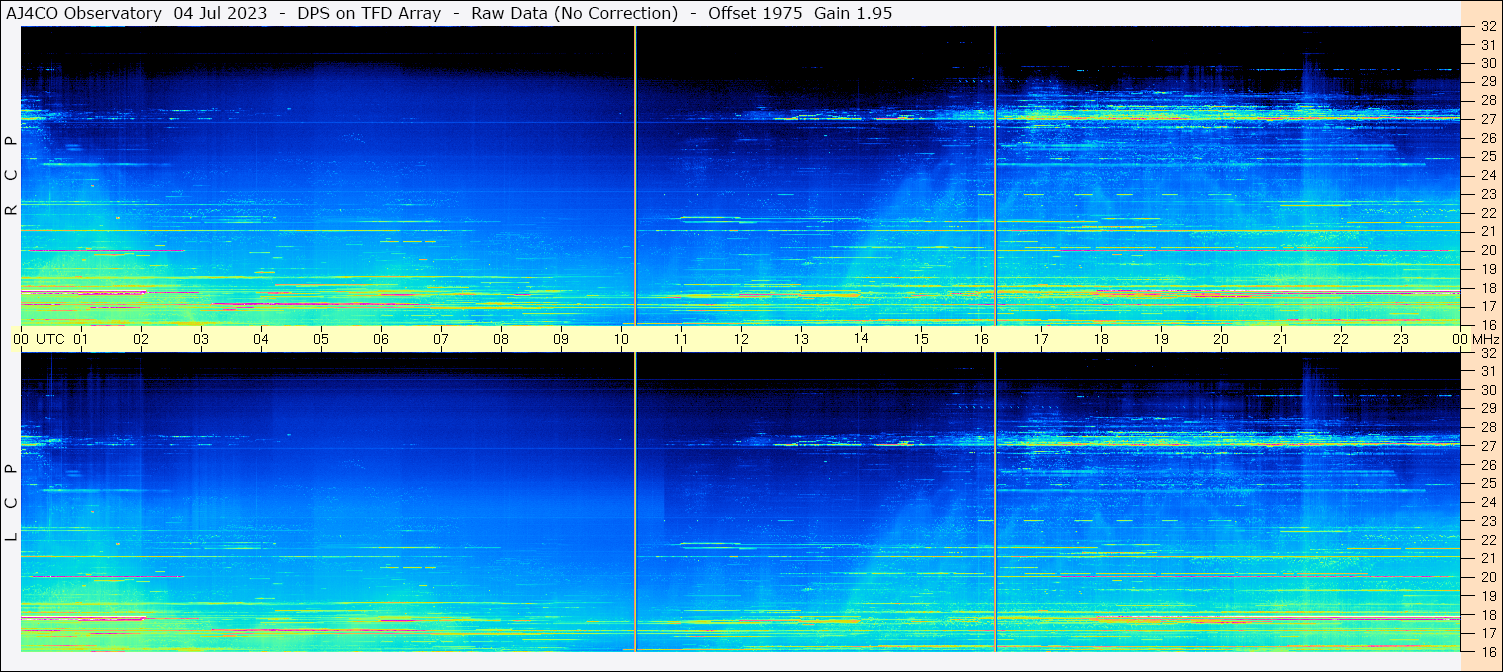
Task: Click the 27 MHz label on RCP frequency scale
Action: click(x=1488, y=119)
